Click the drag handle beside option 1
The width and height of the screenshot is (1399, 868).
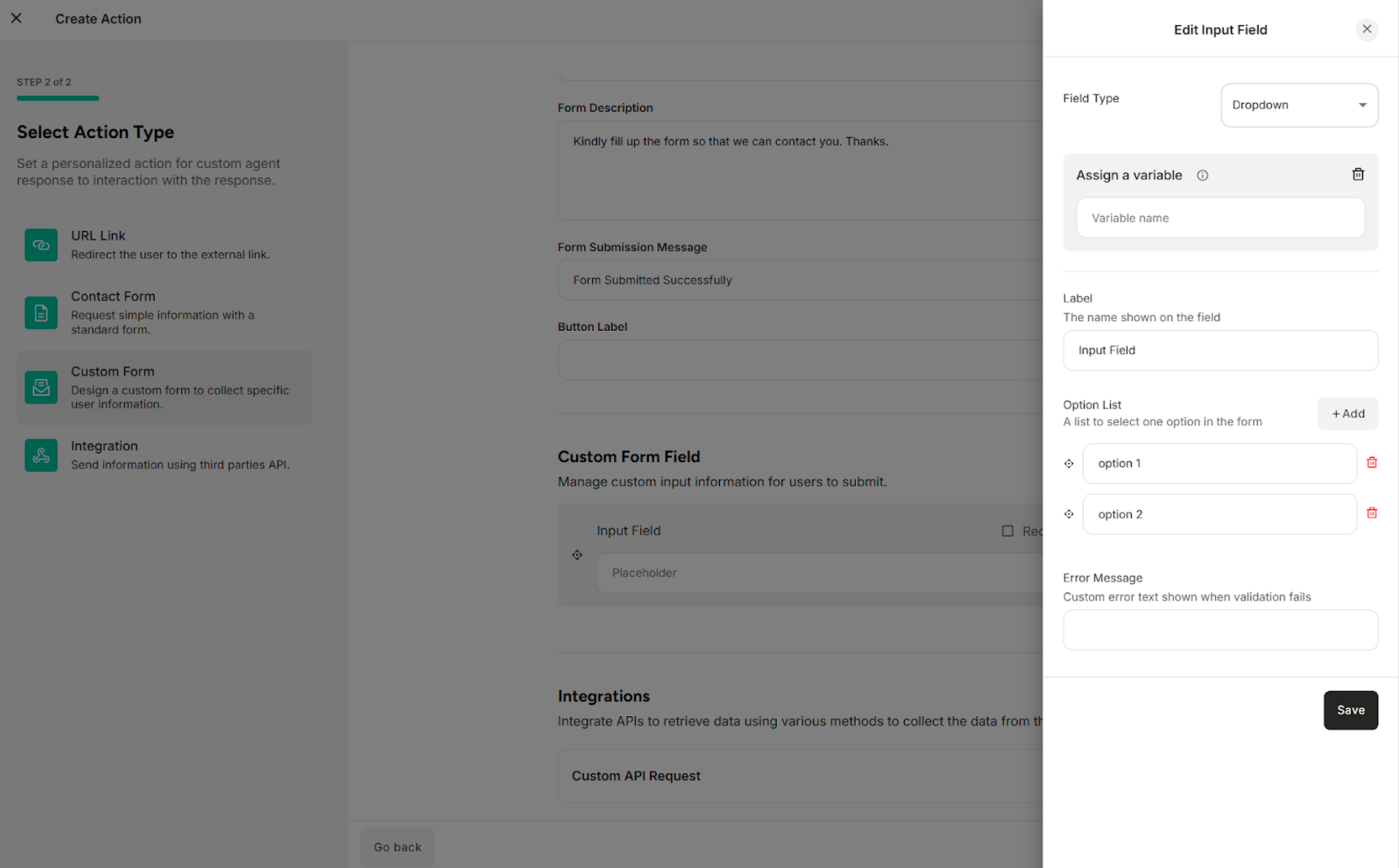coord(1069,463)
